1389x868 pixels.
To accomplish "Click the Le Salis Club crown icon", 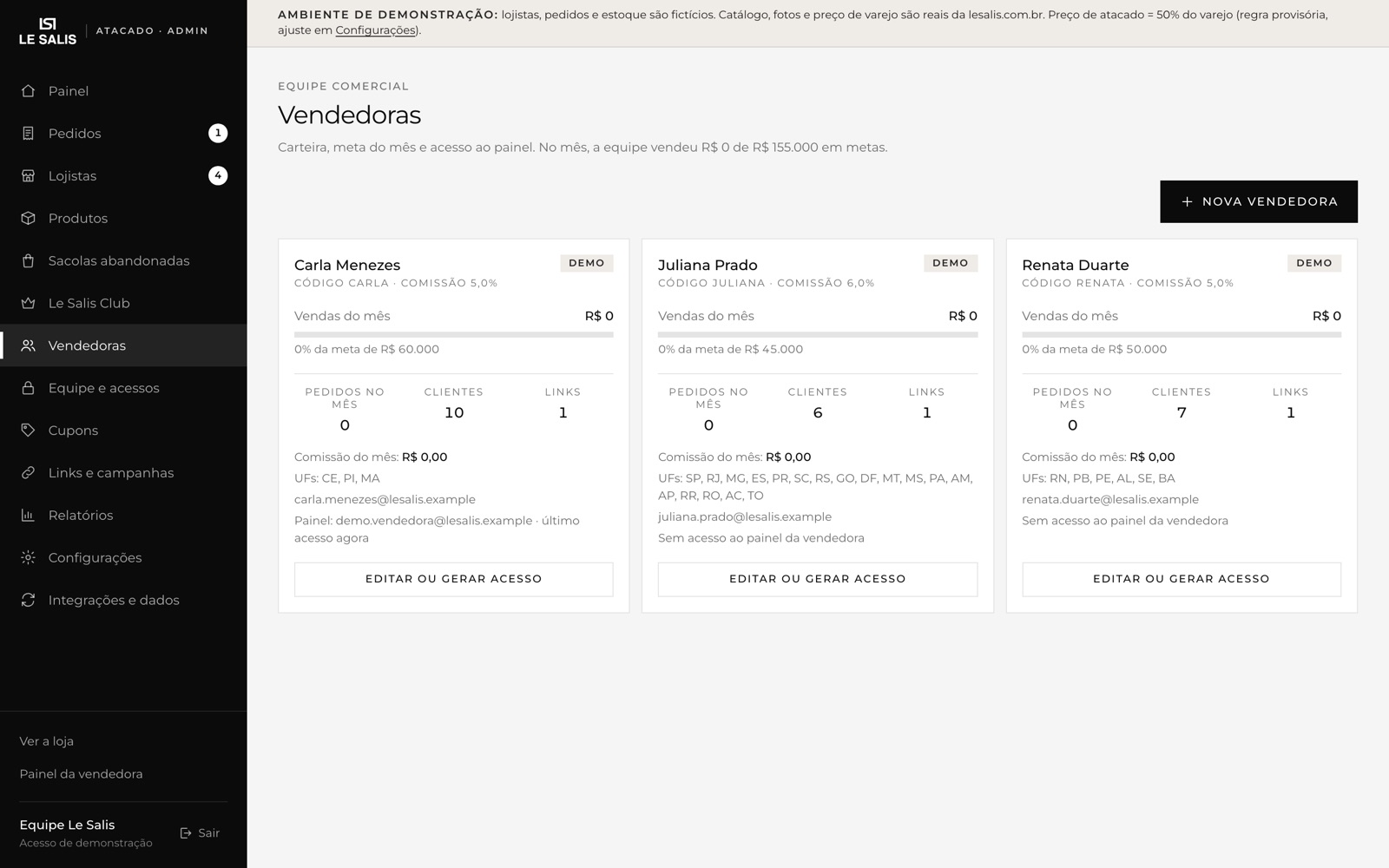I will click(28, 304).
